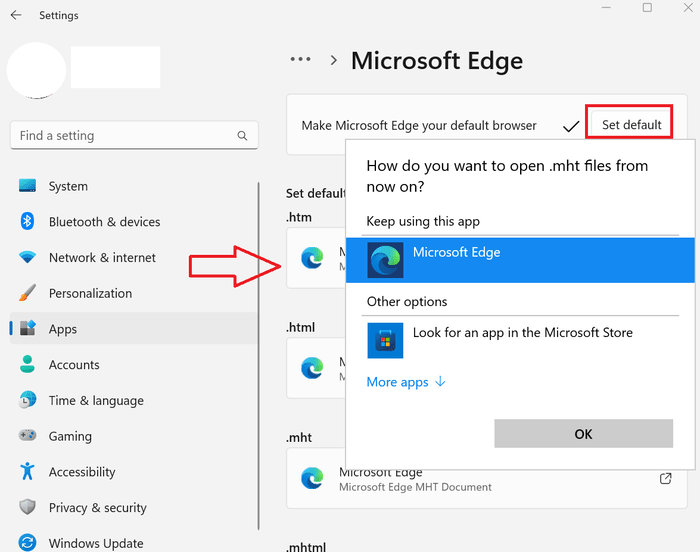
Task: Click the Set default button
Action: [x=631, y=125]
